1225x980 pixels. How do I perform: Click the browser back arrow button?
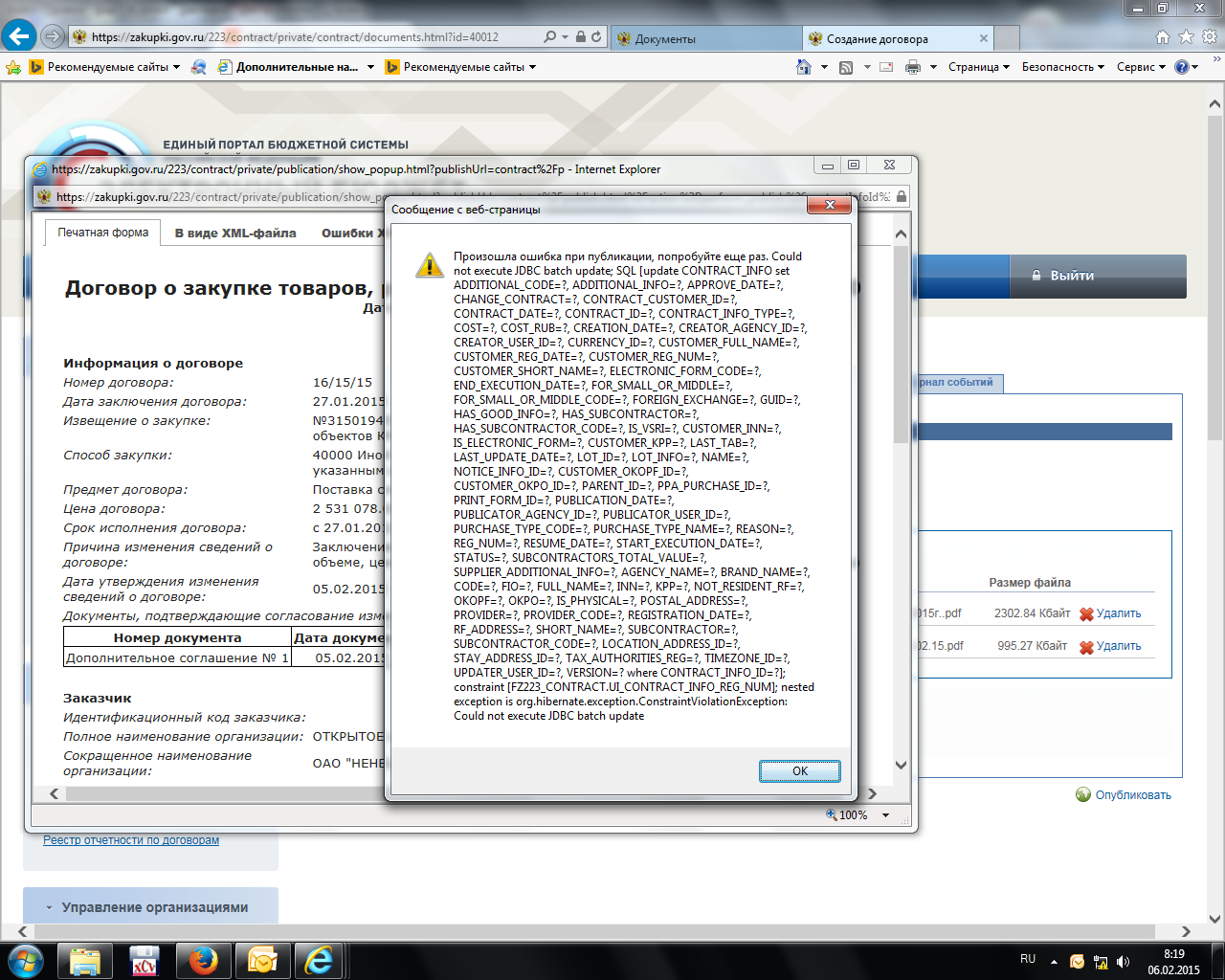19,36
